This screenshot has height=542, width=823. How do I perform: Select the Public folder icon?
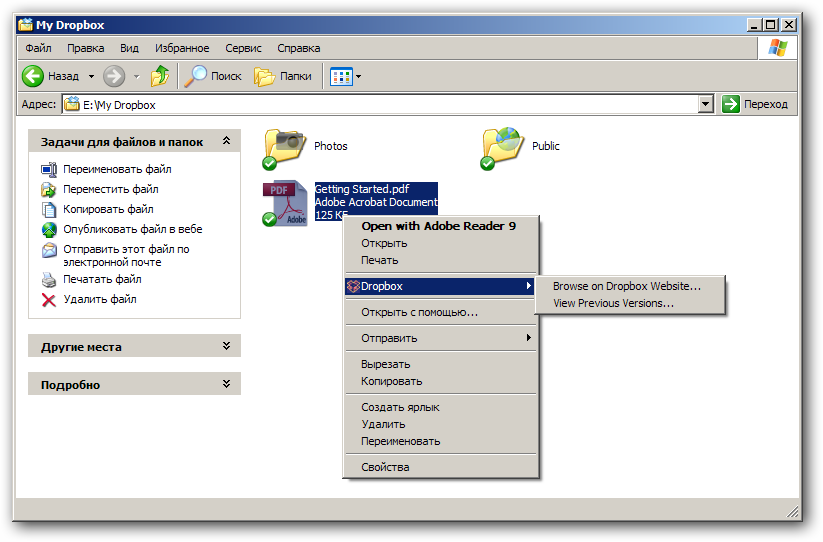click(502, 148)
